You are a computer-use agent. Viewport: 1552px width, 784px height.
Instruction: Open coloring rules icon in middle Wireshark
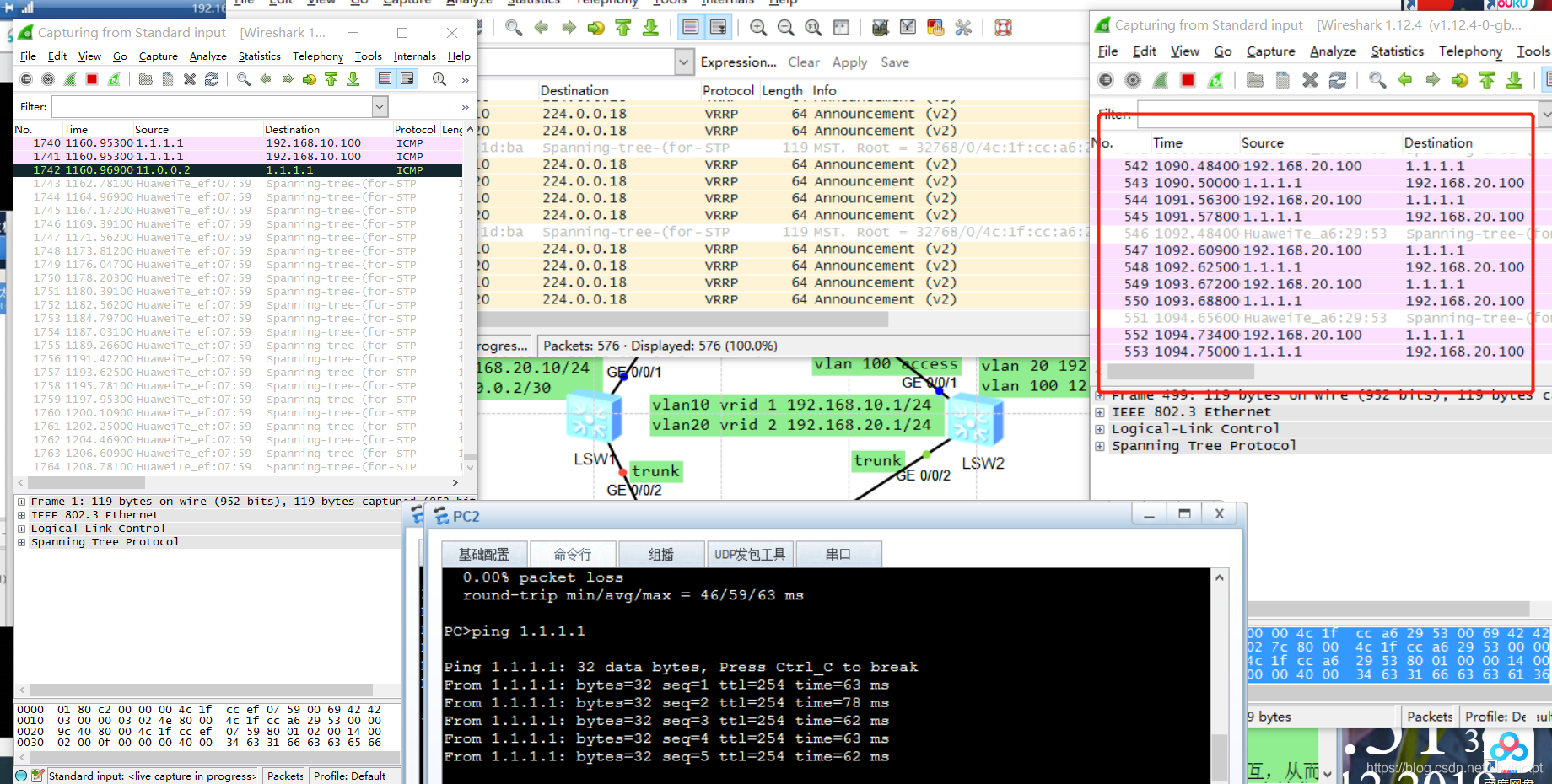click(935, 28)
